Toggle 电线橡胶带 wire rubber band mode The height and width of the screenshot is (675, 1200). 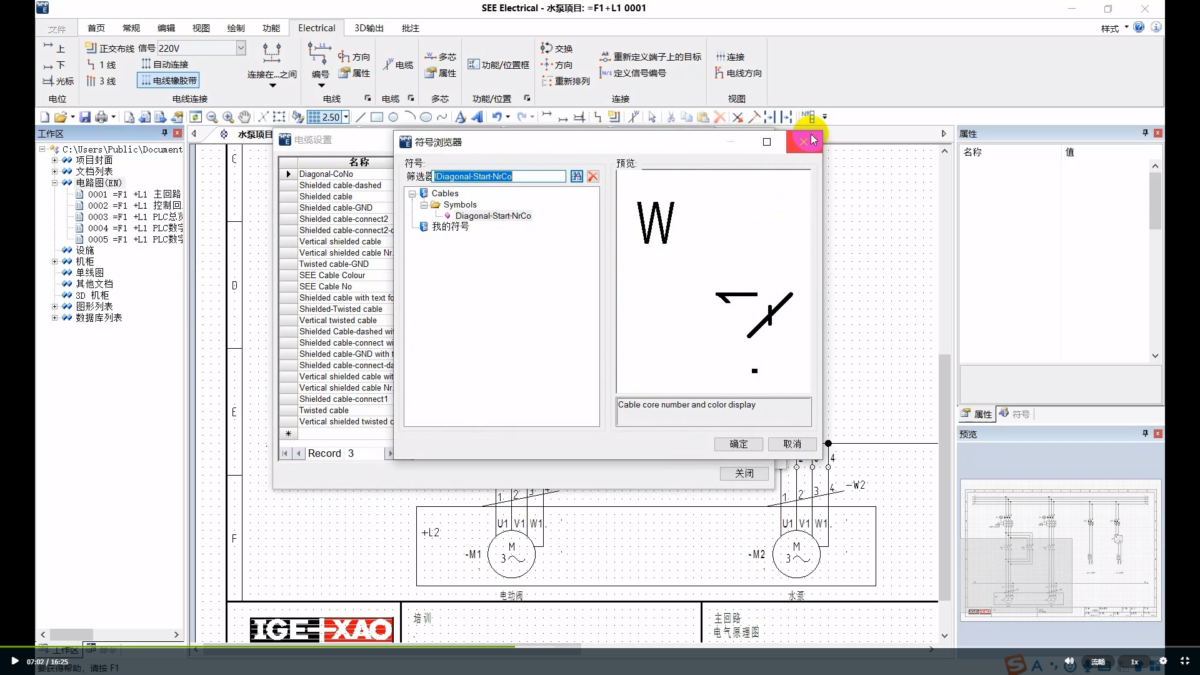(x=168, y=81)
